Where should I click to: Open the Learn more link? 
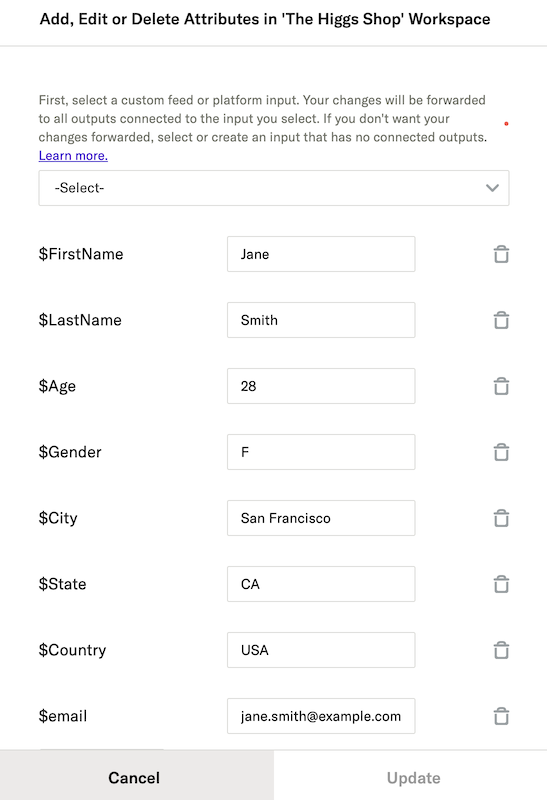[x=73, y=156]
